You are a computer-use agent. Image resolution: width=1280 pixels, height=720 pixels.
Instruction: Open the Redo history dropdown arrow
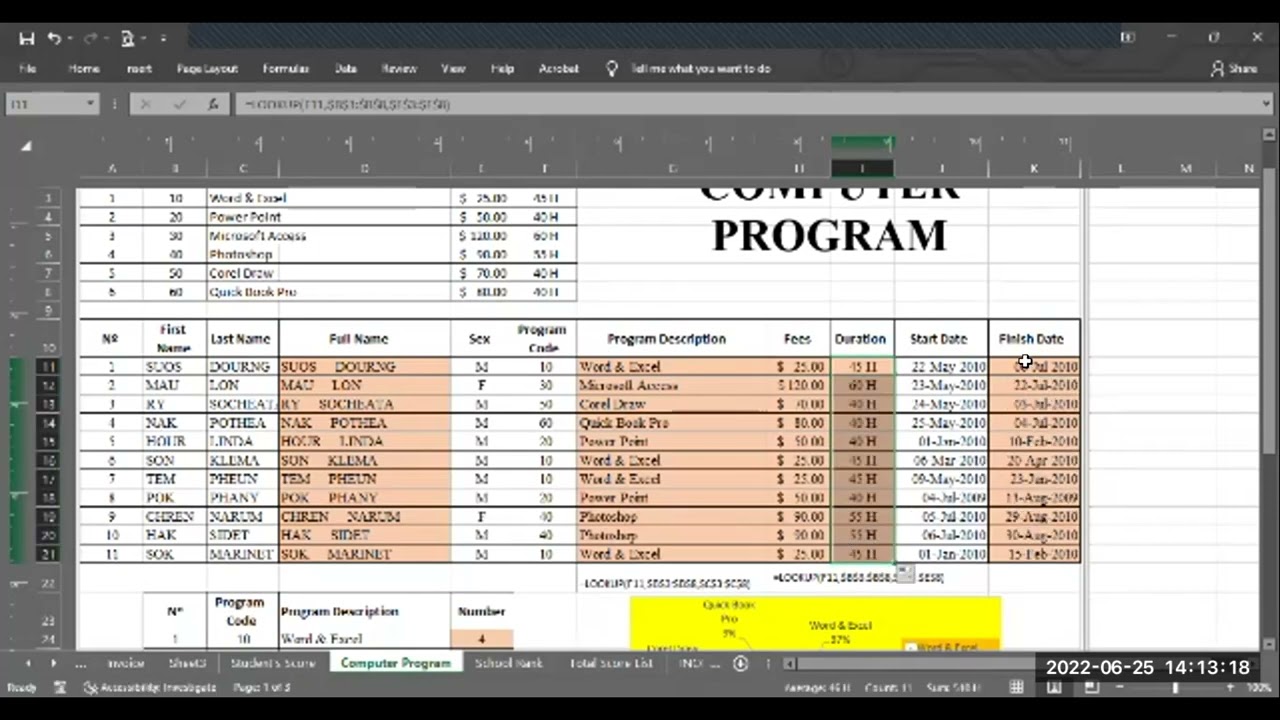point(106,39)
